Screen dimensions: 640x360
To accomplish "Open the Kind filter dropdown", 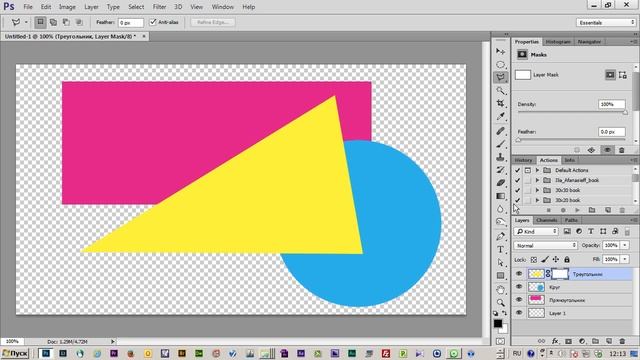I will (x=536, y=231).
